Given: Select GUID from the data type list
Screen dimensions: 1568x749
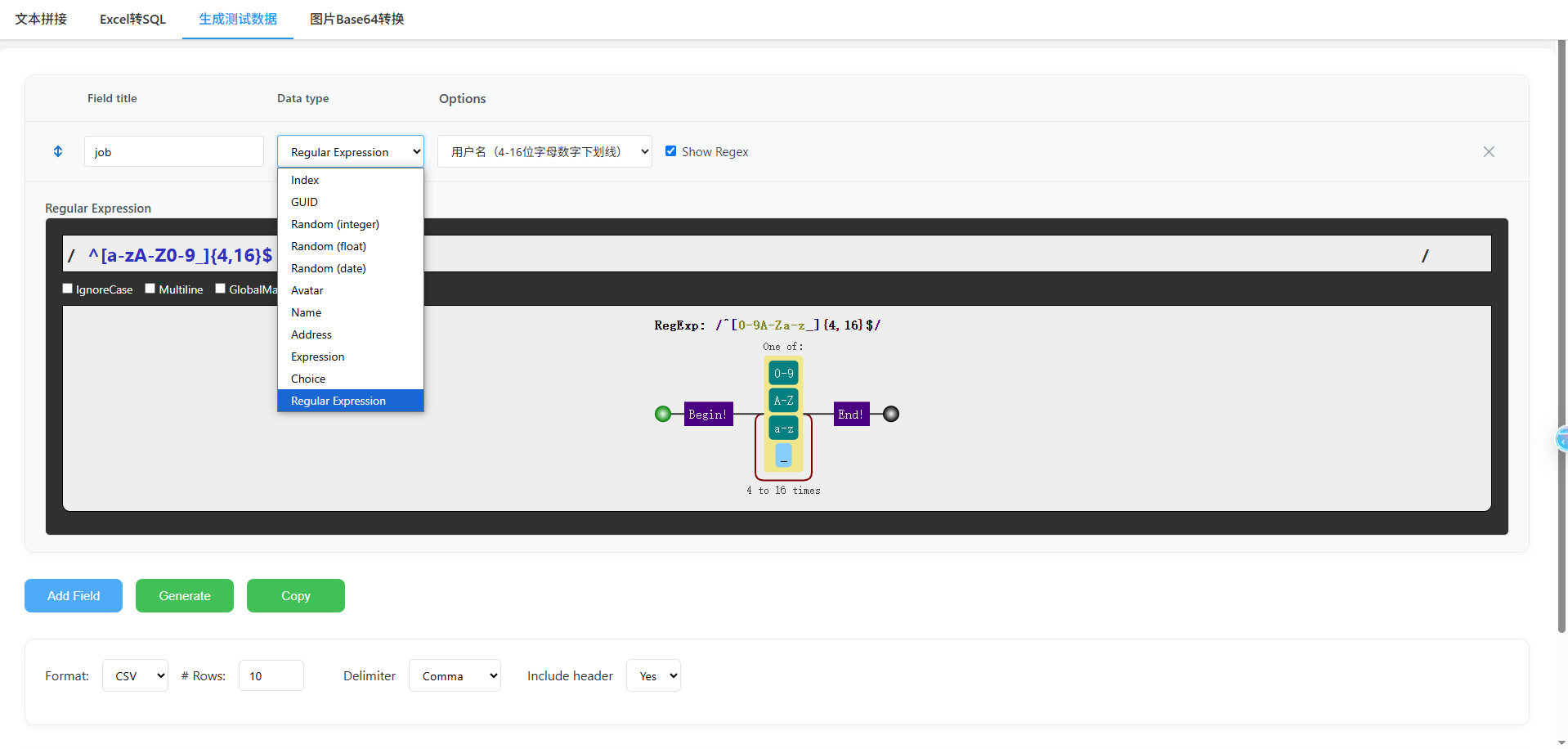Looking at the screenshot, I should [351, 202].
